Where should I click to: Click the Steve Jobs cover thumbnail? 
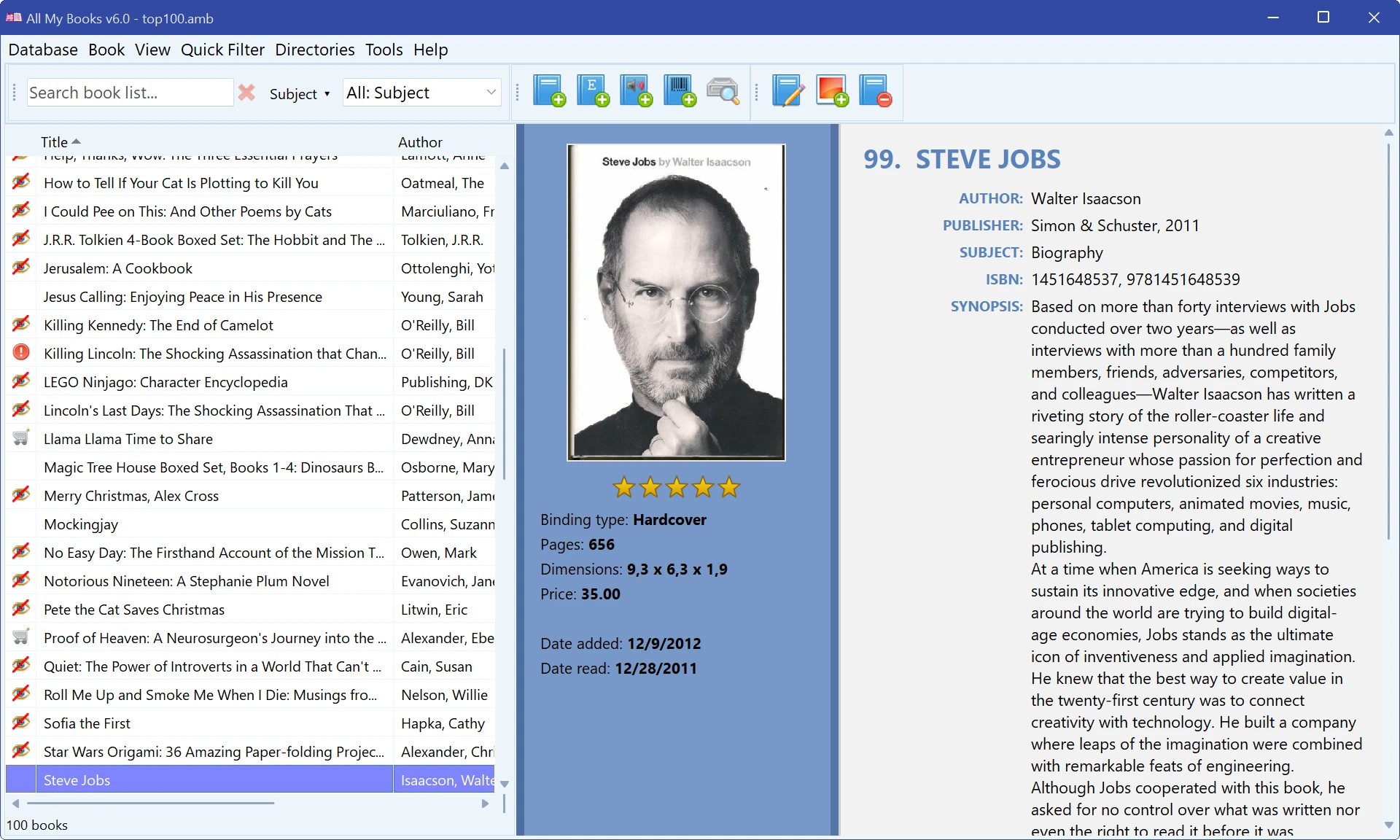676,303
